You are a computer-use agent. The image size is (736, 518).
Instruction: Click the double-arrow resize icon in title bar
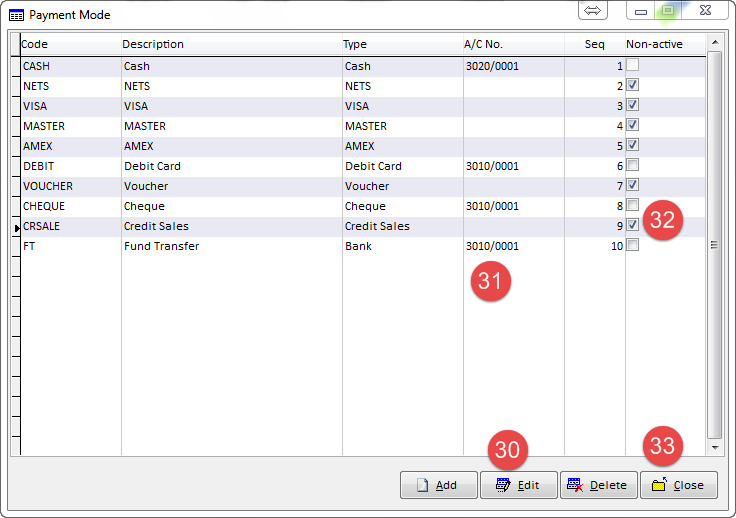[x=593, y=10]
